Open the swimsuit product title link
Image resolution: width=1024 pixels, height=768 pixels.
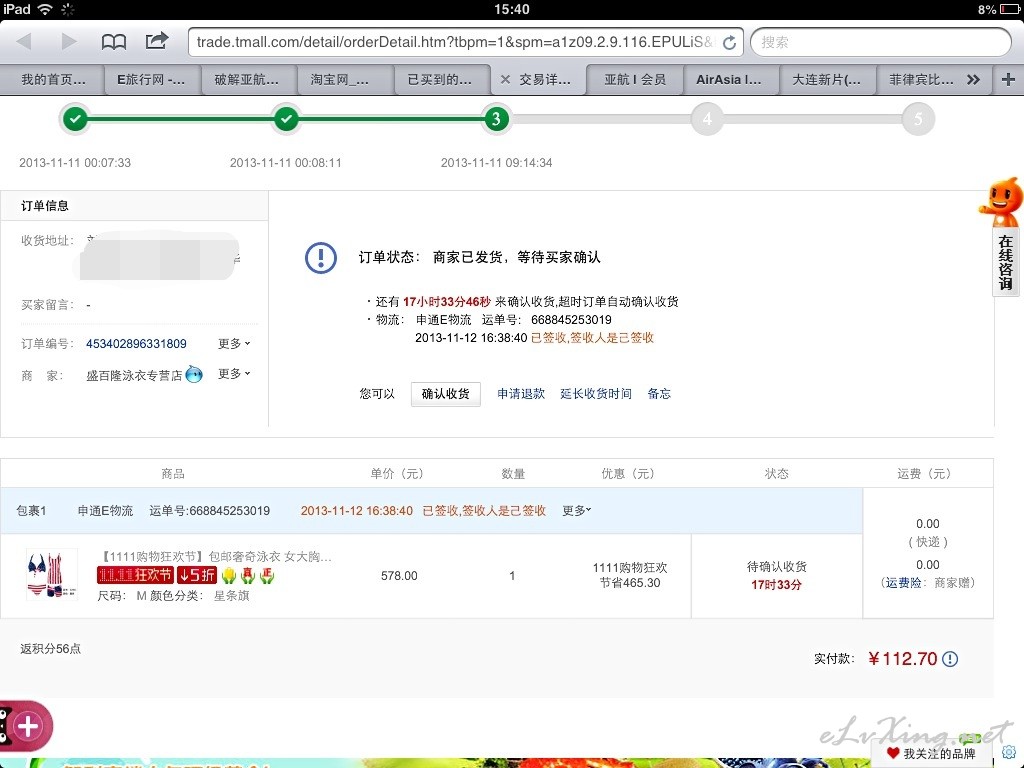[214, 556]
